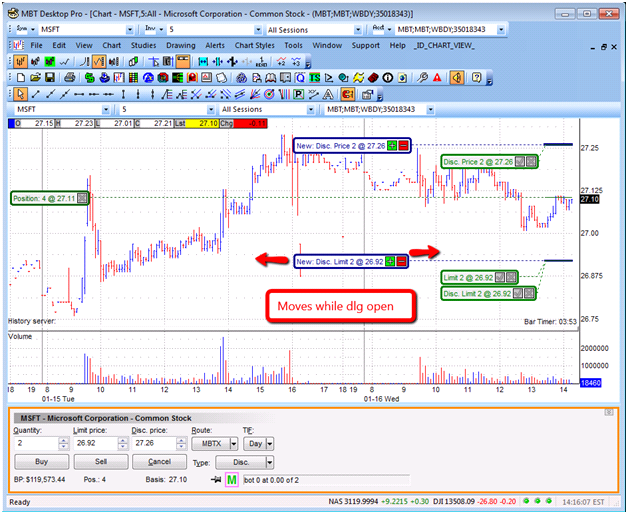Click green plus on New Disc. Limit label

point(390,262)
